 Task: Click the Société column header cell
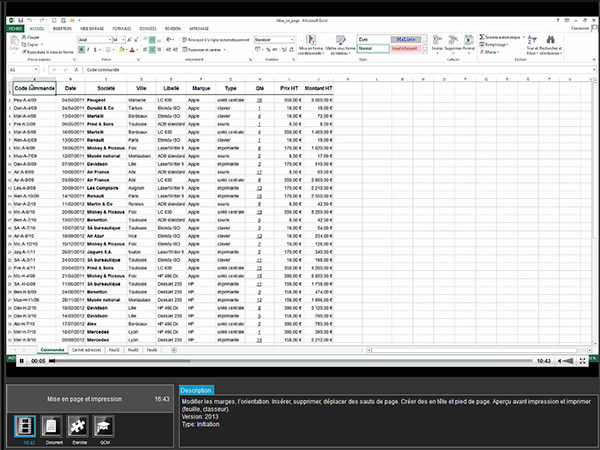[106, 88]
